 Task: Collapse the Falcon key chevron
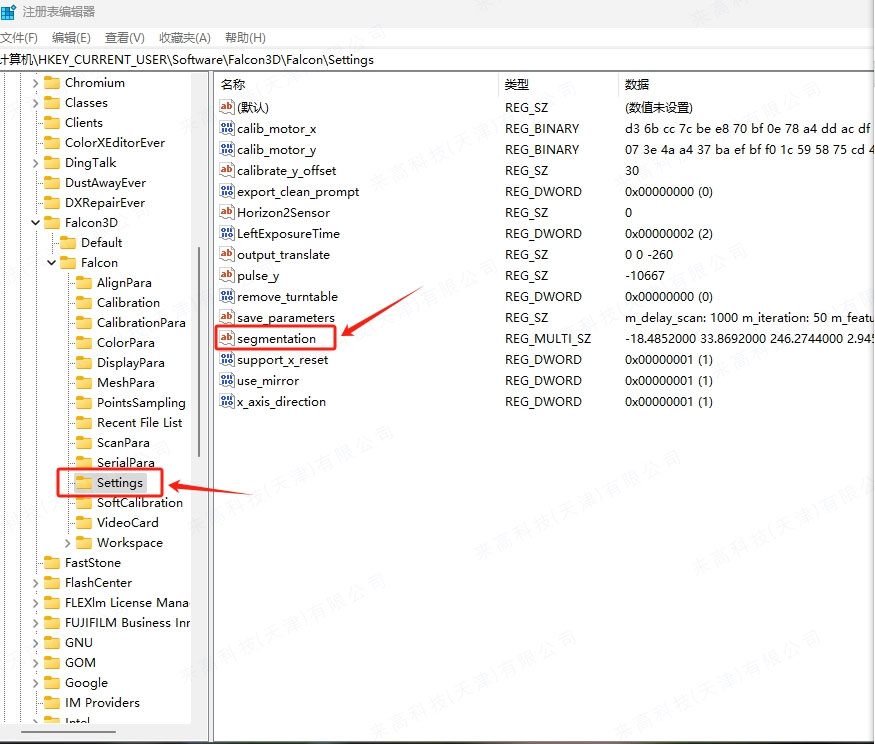point(52,263)
